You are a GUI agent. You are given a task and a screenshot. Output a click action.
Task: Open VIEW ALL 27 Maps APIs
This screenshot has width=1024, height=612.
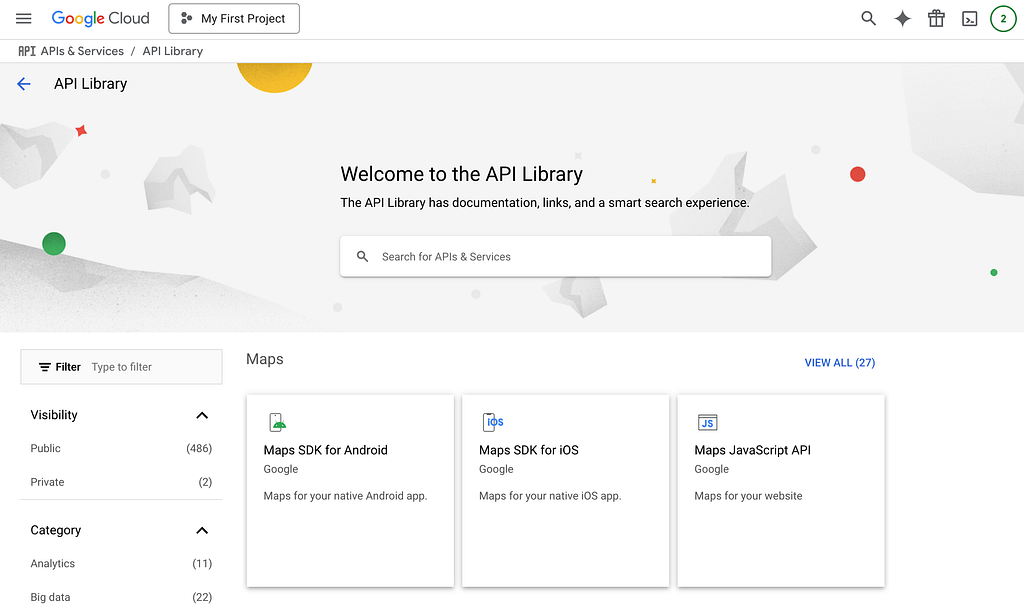(x=840, y=362)
